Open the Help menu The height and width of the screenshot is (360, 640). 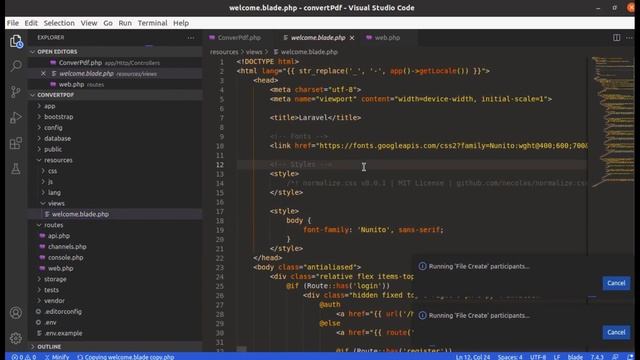pyautogui.click(x=181, y=23)
